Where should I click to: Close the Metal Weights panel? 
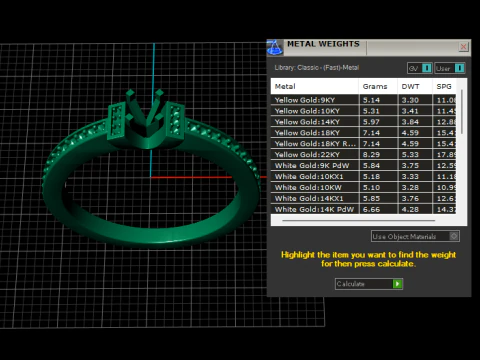coord(463,47)
